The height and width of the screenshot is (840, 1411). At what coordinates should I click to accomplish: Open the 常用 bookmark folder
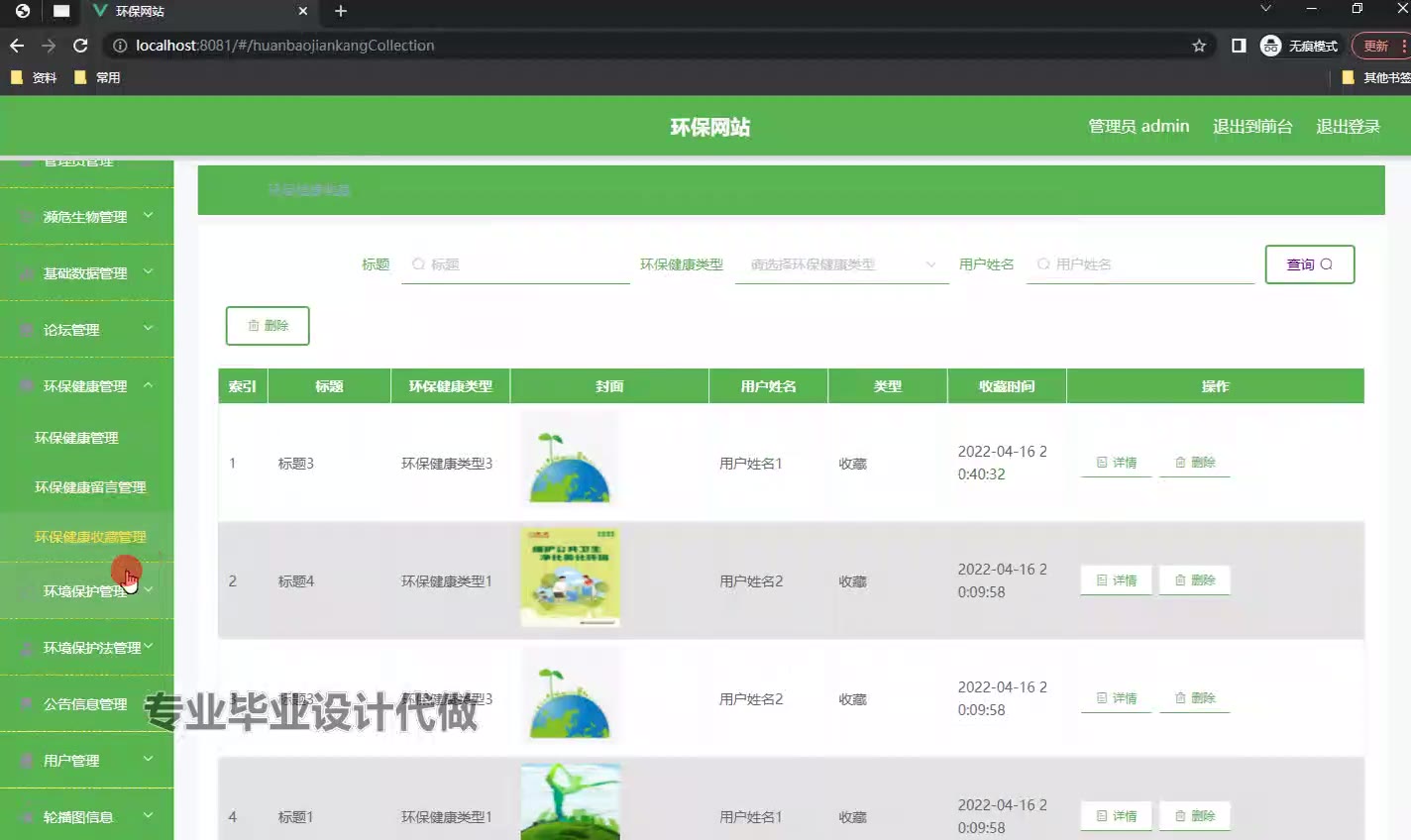pyautogui.click(x=97, y=77)
